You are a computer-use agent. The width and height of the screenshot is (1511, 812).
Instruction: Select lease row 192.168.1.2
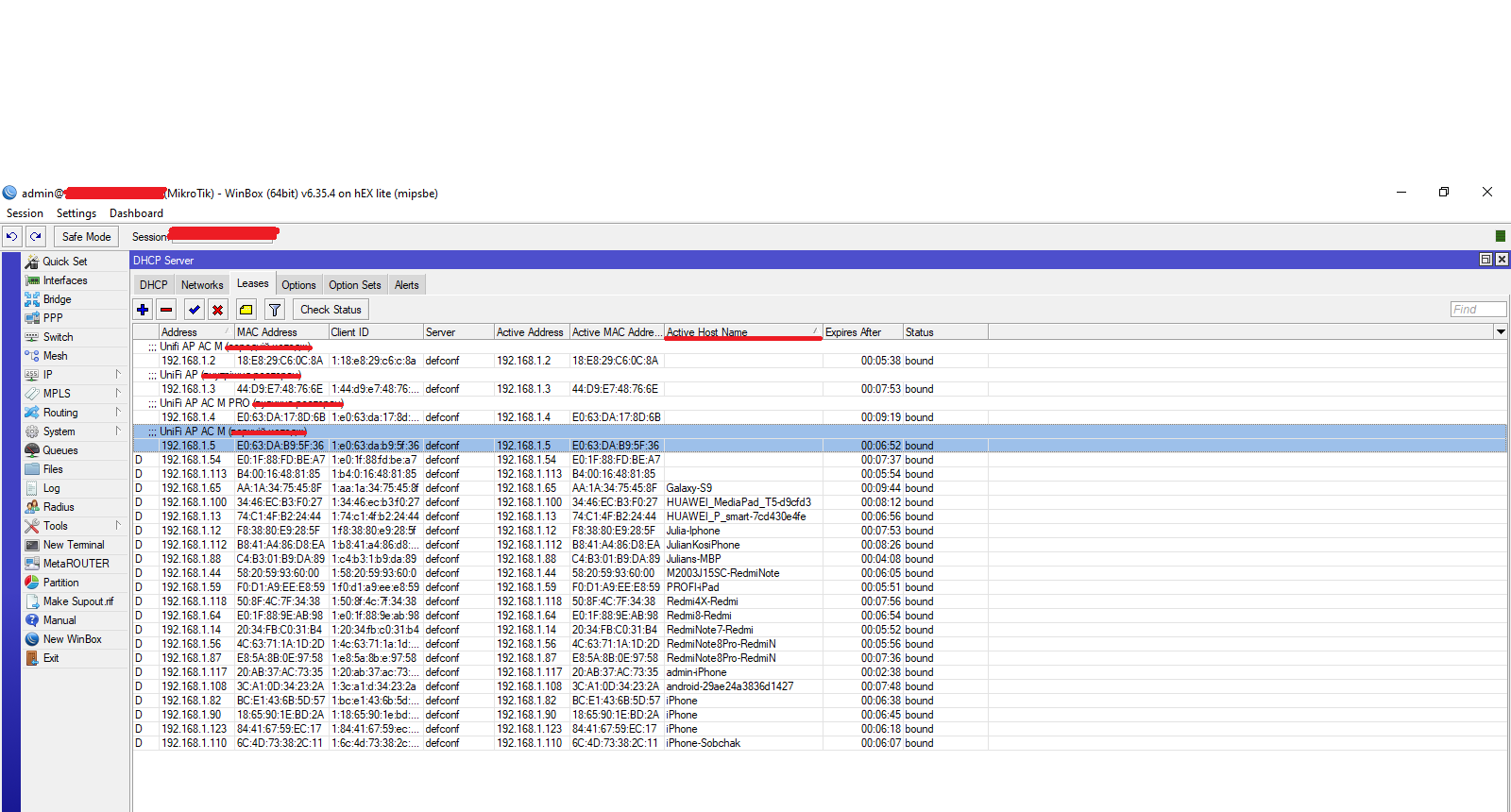(x=820, y=361)
